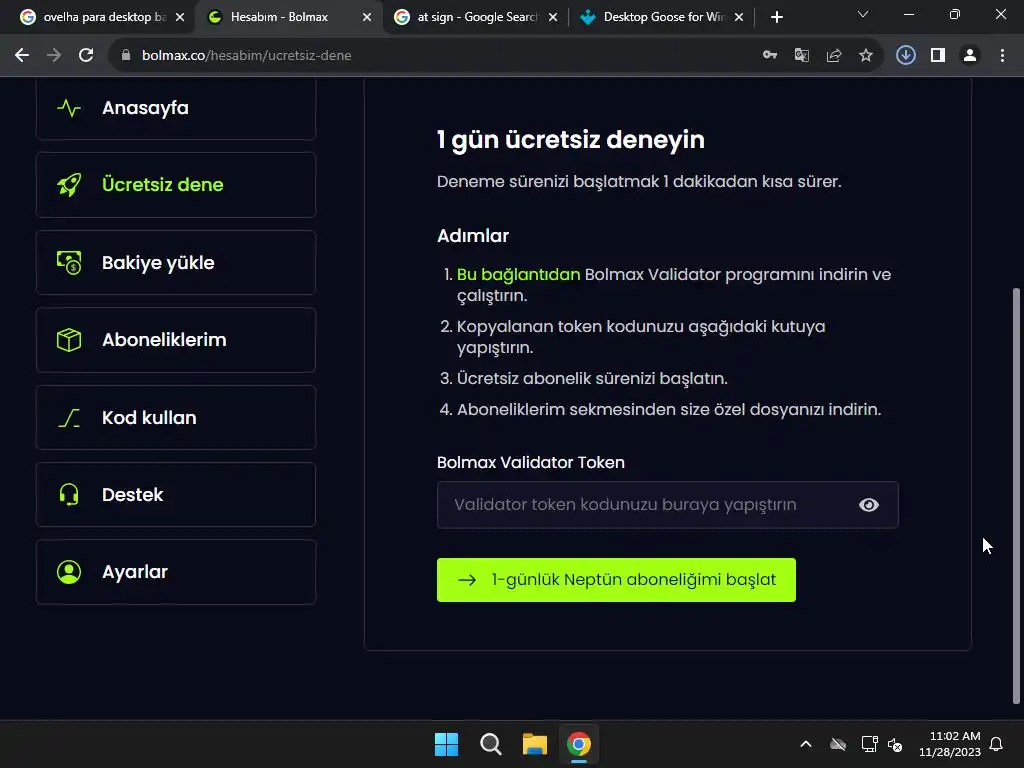
Task: Click the 1 gün ücretsiz deneyin heading
Action: click(x=571, y=140)
